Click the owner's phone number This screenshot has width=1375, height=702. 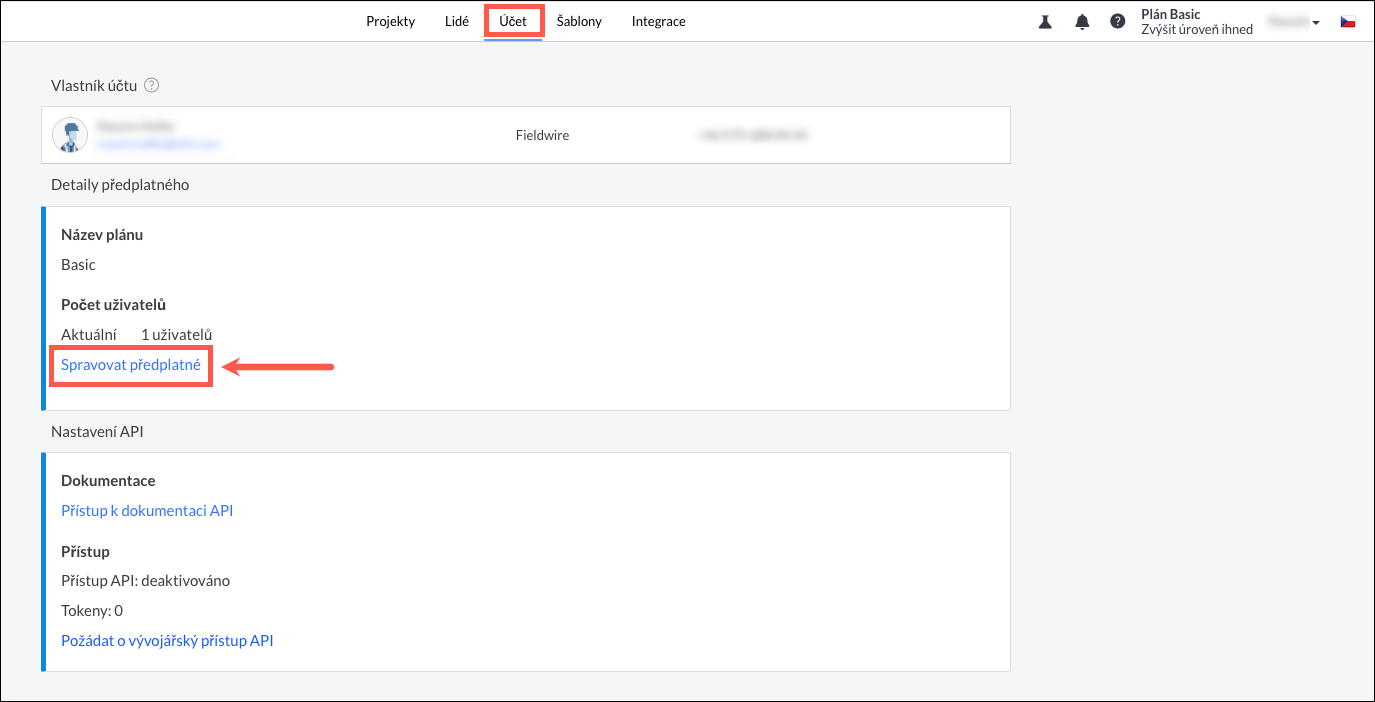coord(752,135)
